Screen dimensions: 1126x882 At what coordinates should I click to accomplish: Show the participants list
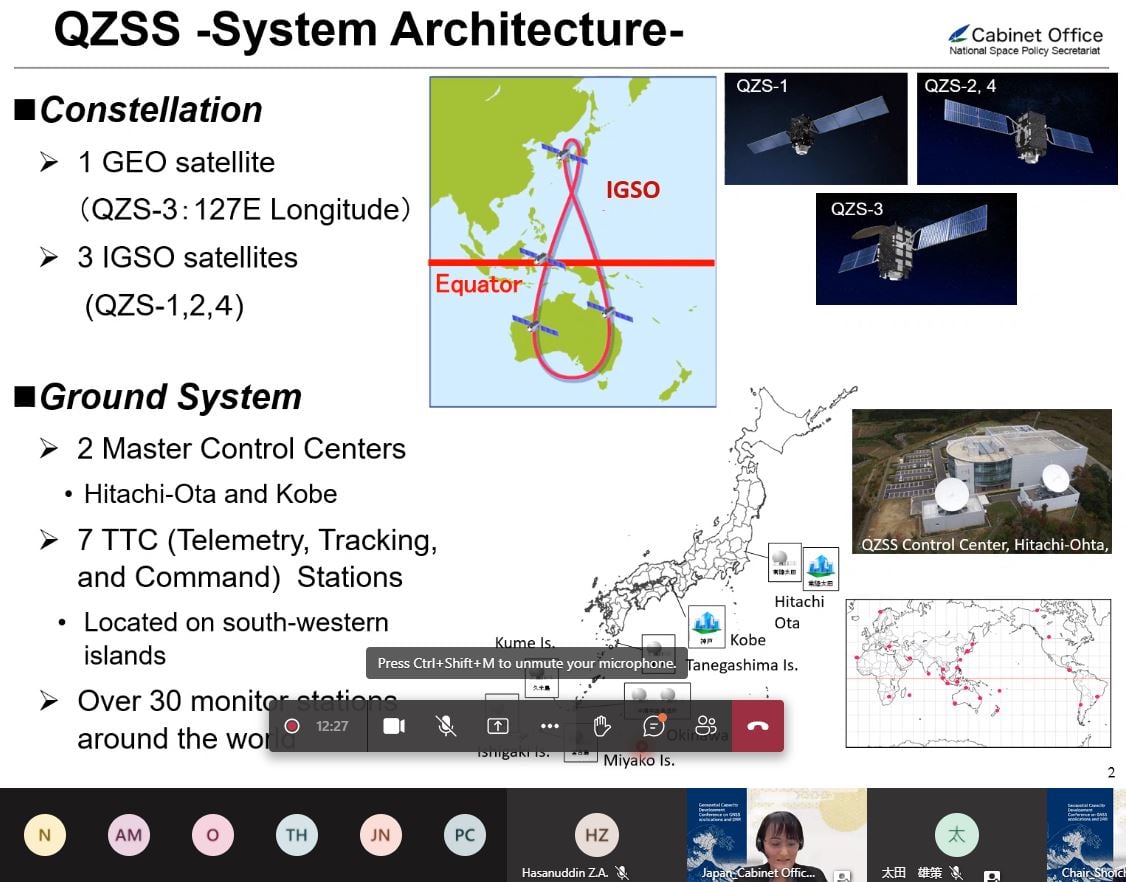706,726
